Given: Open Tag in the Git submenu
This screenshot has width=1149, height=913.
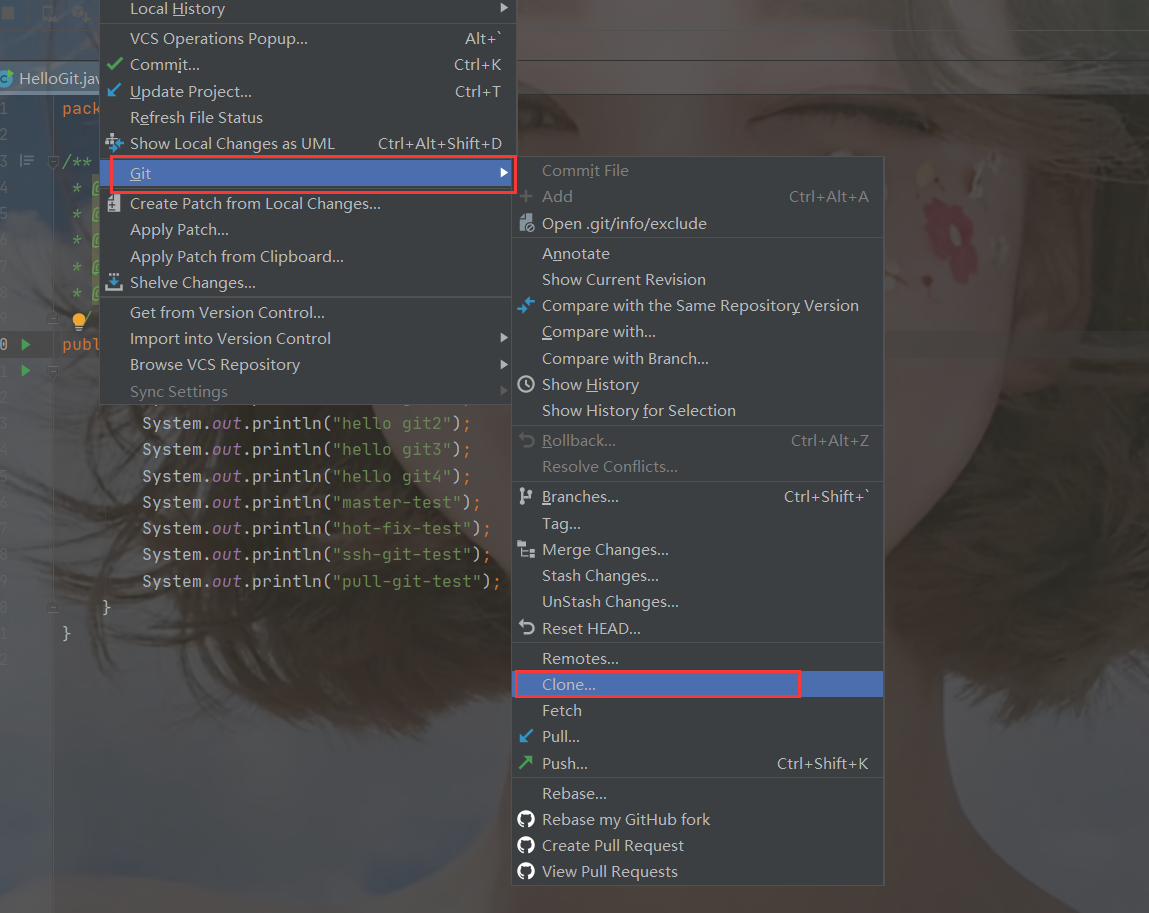Looking at the screenshot, I should tap(698, 523).
